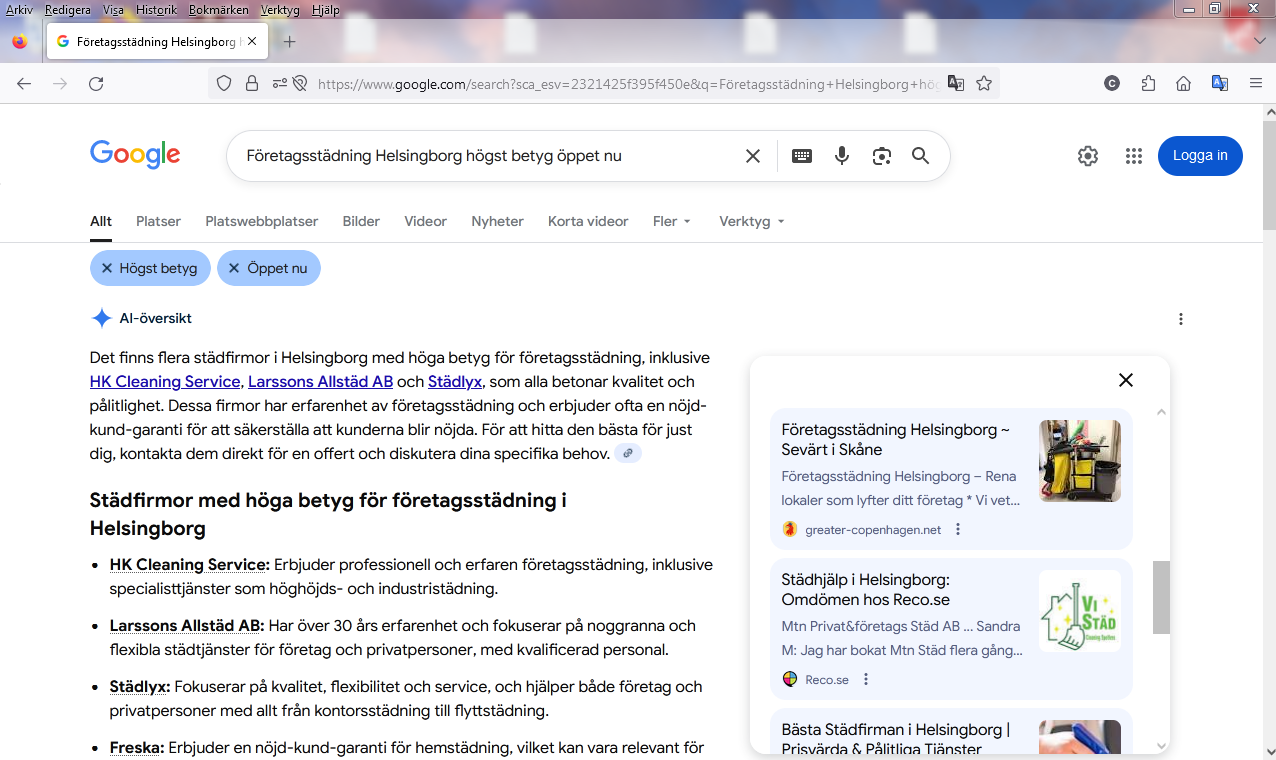Submit search with magnifier icon
The width and height of the screenshot is (1276, 760).
click(x=920, y=156)
